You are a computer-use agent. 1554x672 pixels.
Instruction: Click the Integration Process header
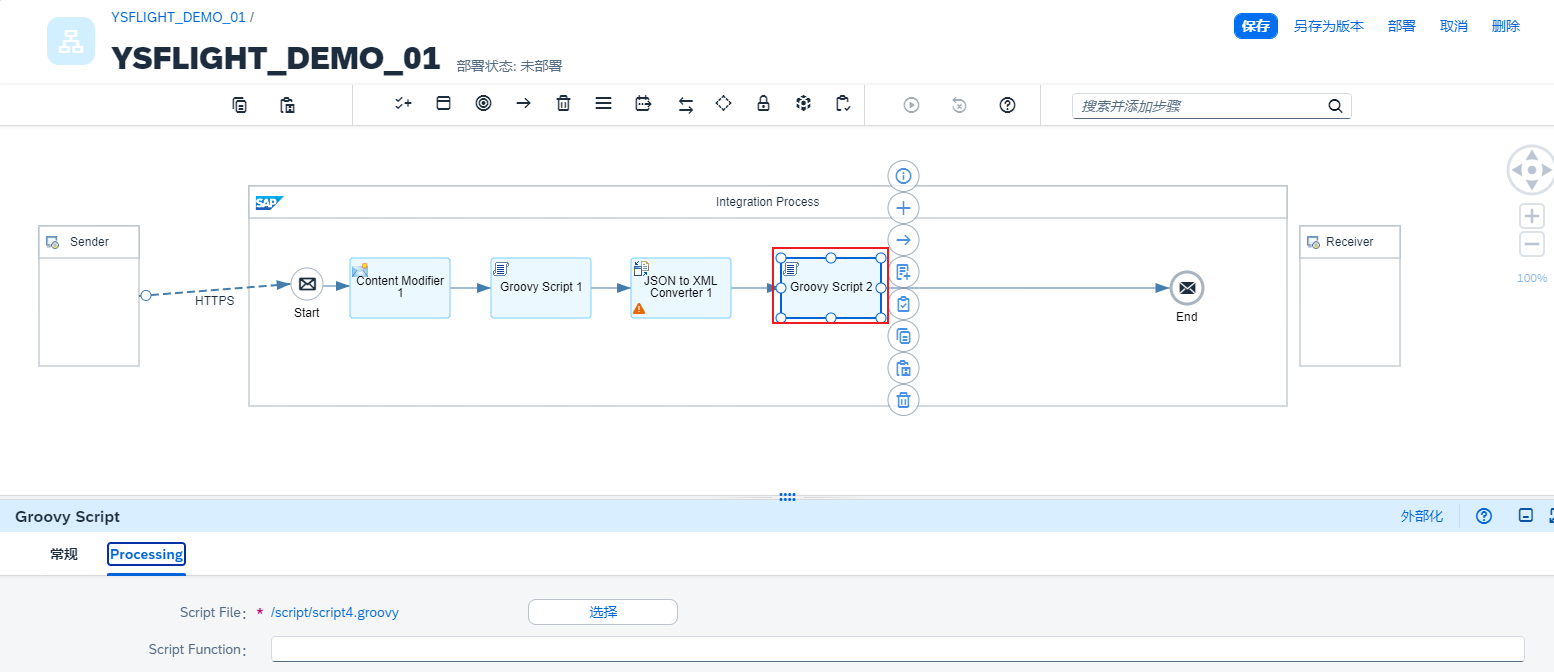click(767, 202)
